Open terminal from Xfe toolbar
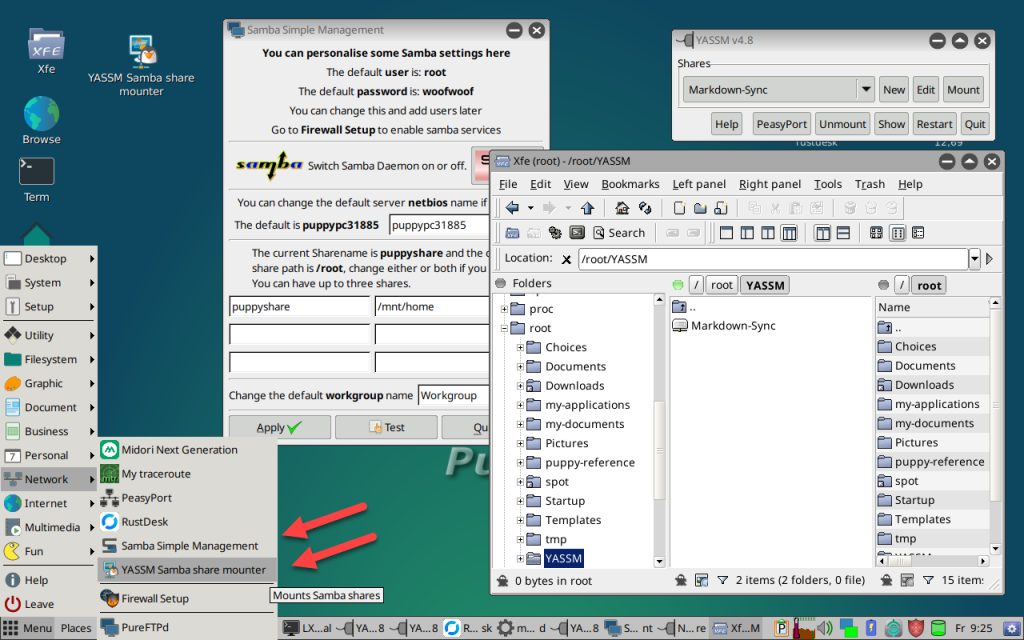The image size is (1024, 640). [577, 232]
